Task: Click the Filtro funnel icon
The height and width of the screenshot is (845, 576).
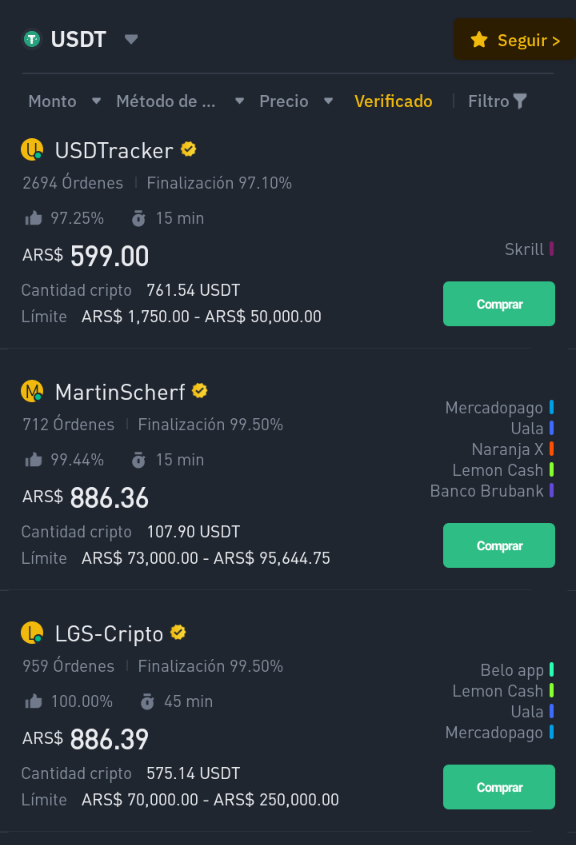Action: point(520,101)
